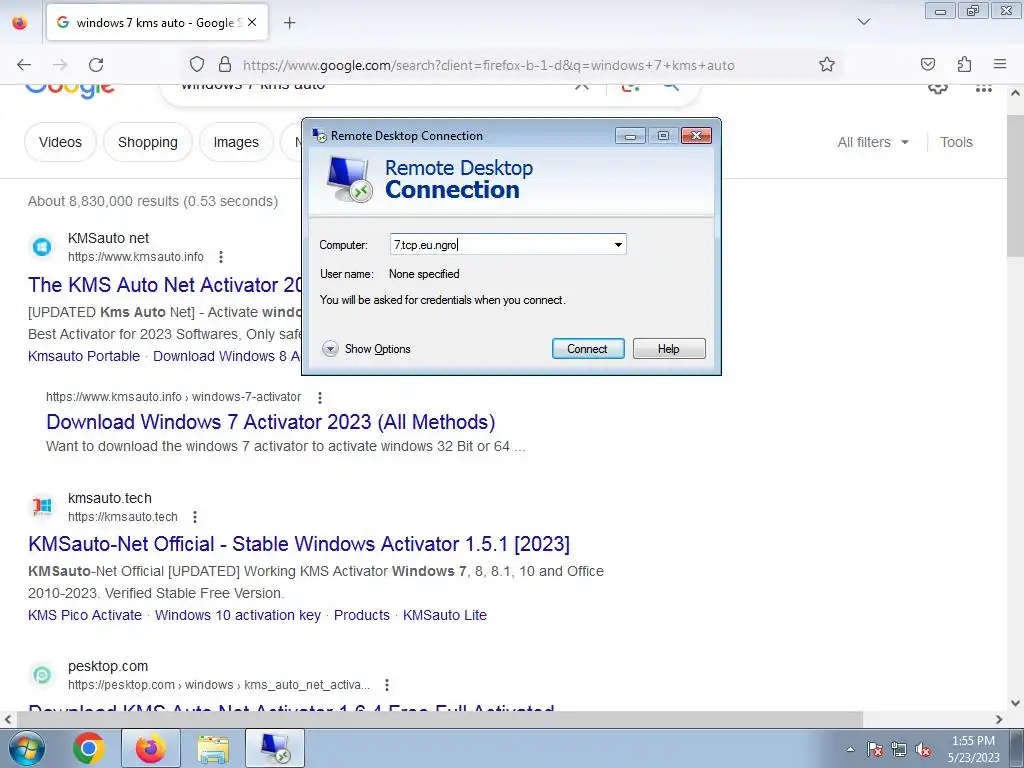Screen dimensions: 1024x768
Task: Expand Show Options in Remote Desktop
Action: [x=366, y=349]
